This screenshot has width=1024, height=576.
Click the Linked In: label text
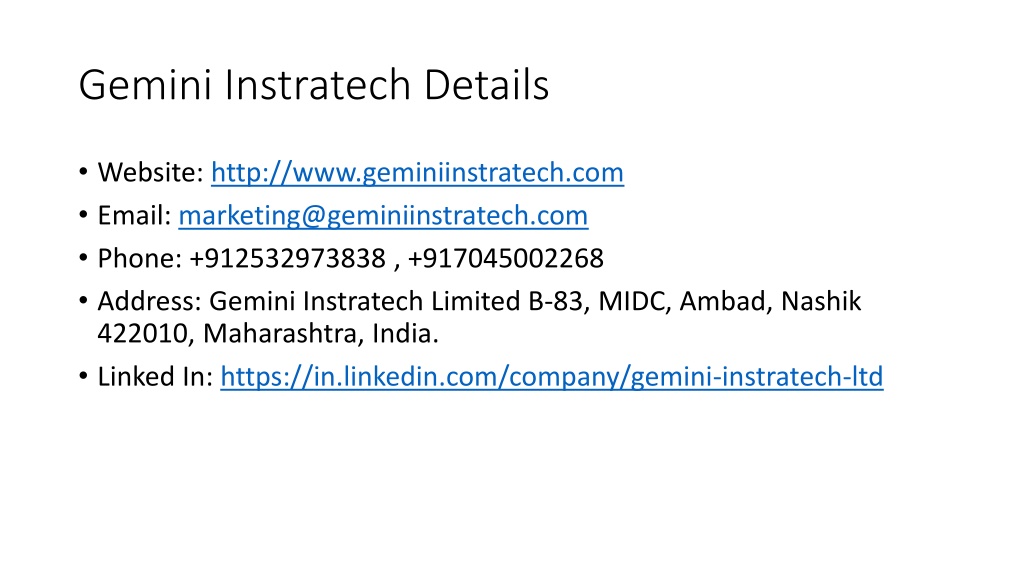pyautogui.click(x=155, y=377)
